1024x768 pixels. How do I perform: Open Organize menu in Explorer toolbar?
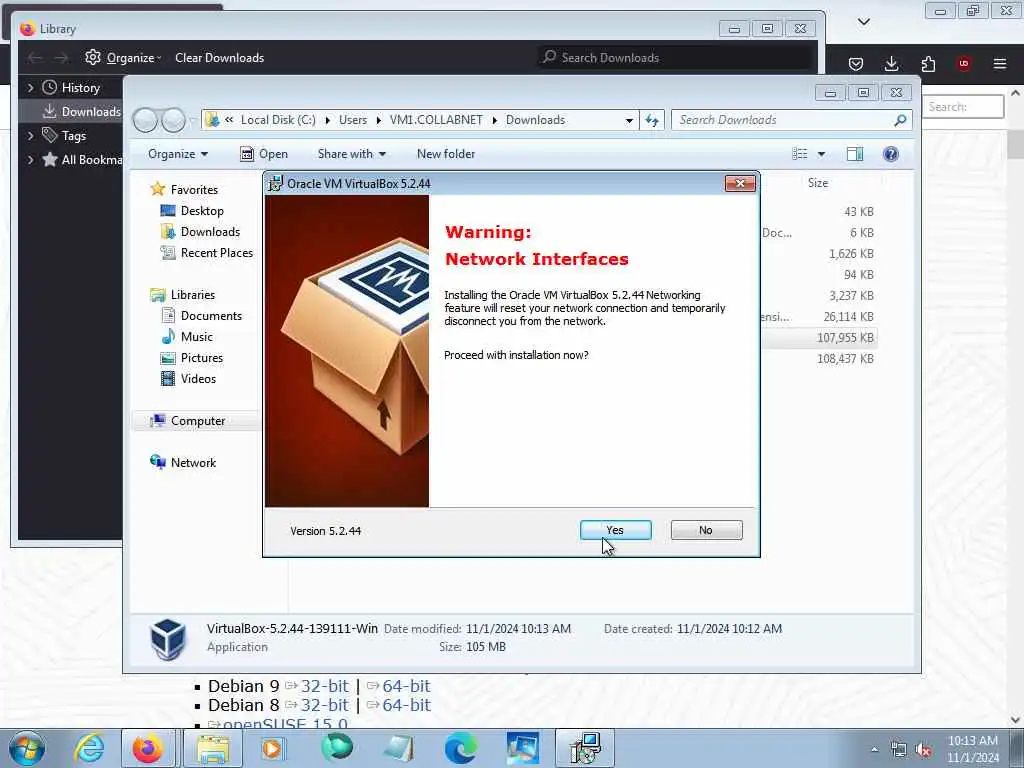tap(178, 154)
